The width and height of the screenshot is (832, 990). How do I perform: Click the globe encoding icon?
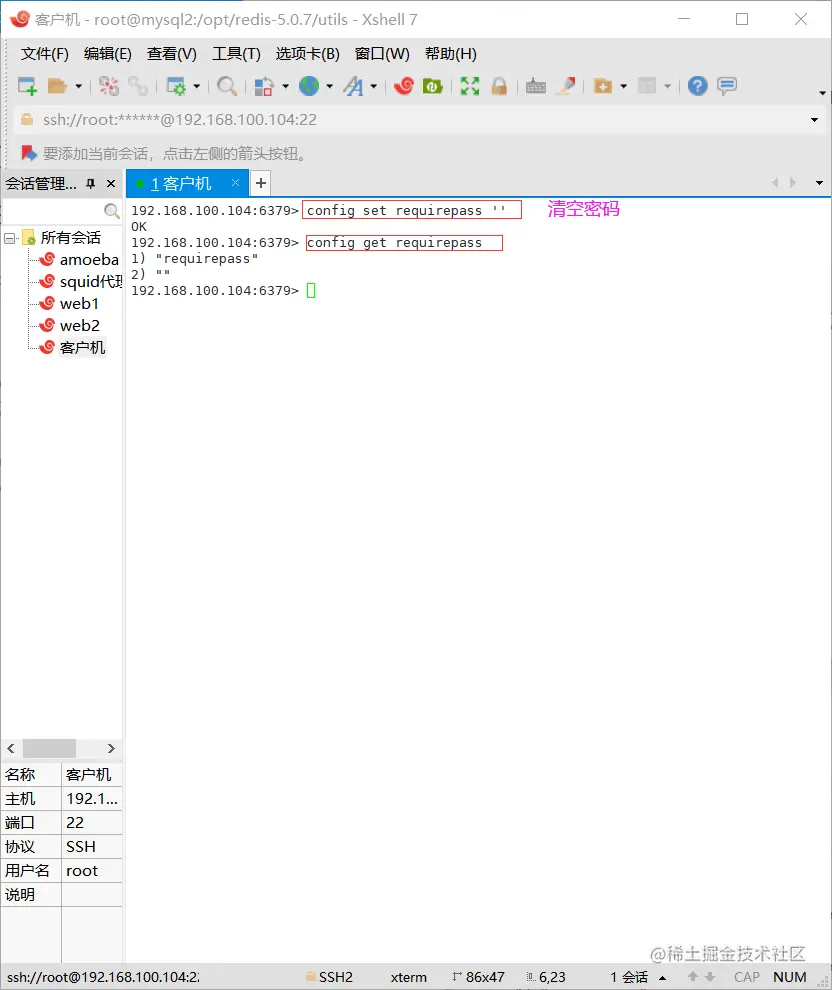pos(309,86)
